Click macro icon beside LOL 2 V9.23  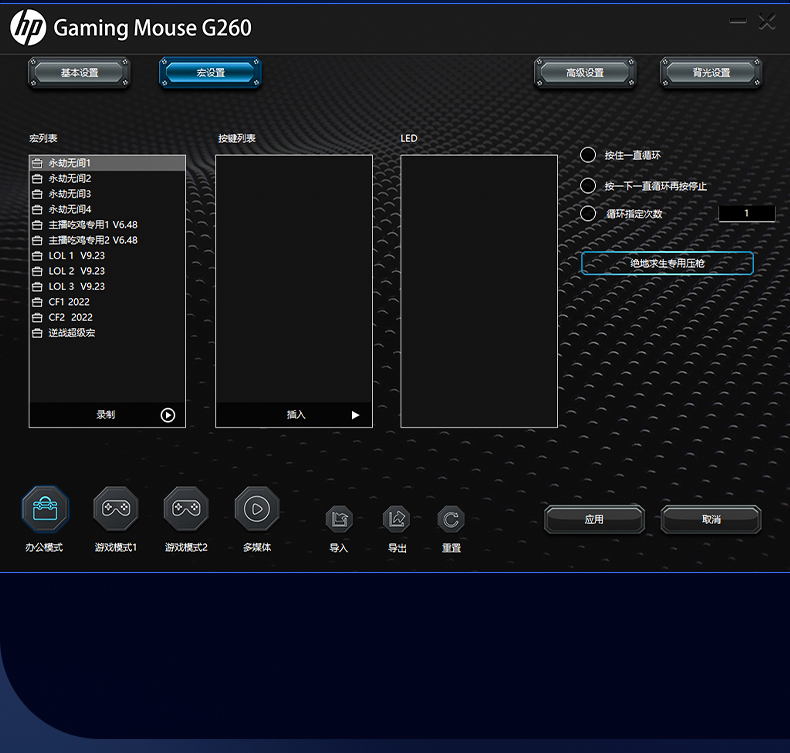point(37,271)
